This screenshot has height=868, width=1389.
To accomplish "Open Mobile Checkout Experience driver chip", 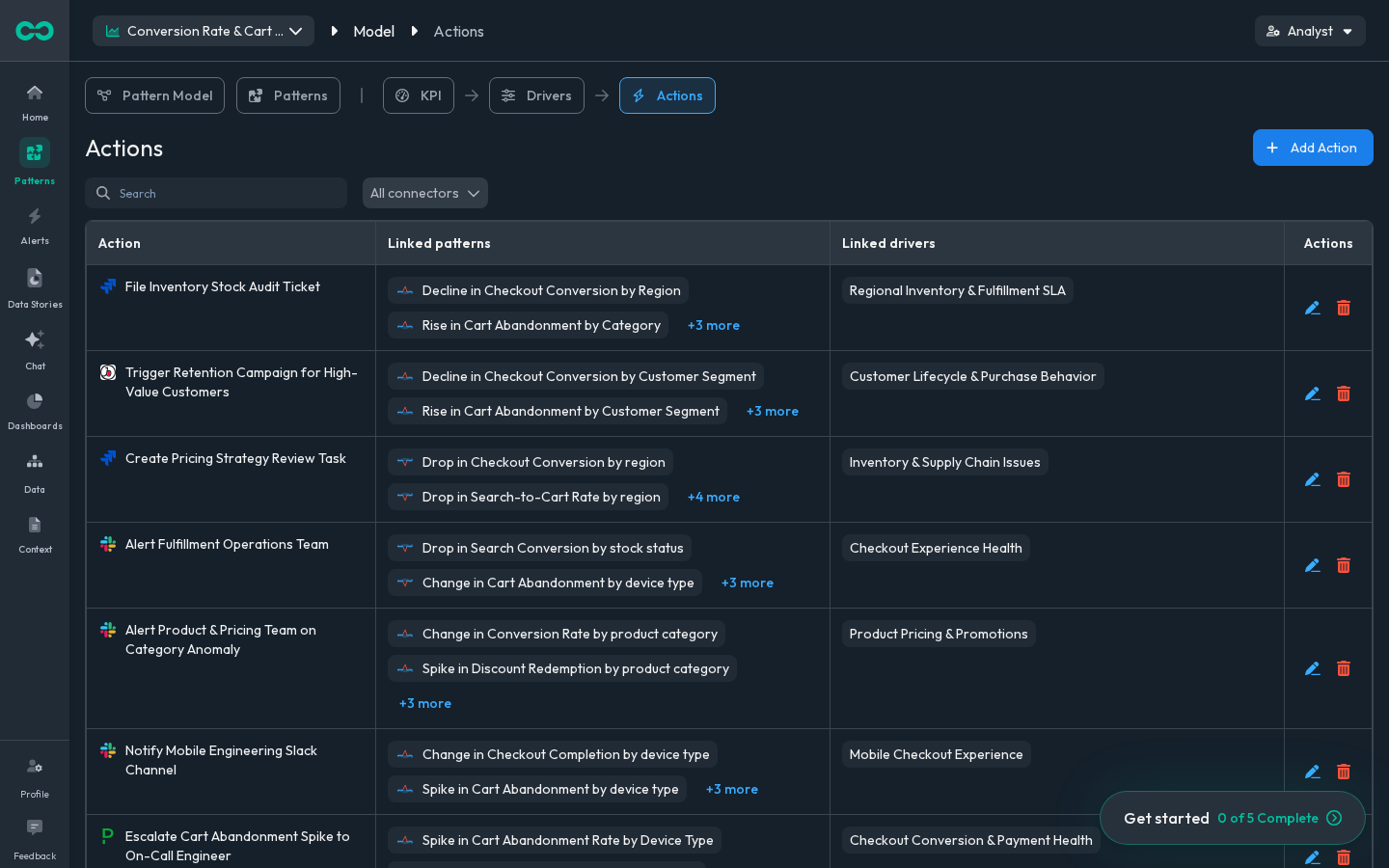I will pos(937,754).
